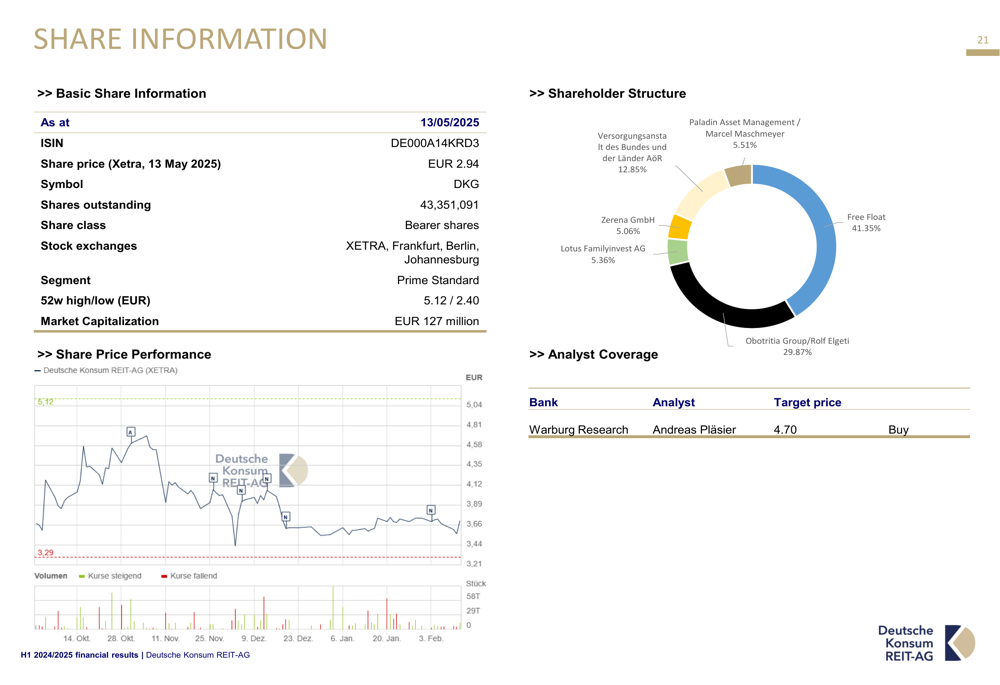Click the '14. Okt.' date axis label

[77, 638]
